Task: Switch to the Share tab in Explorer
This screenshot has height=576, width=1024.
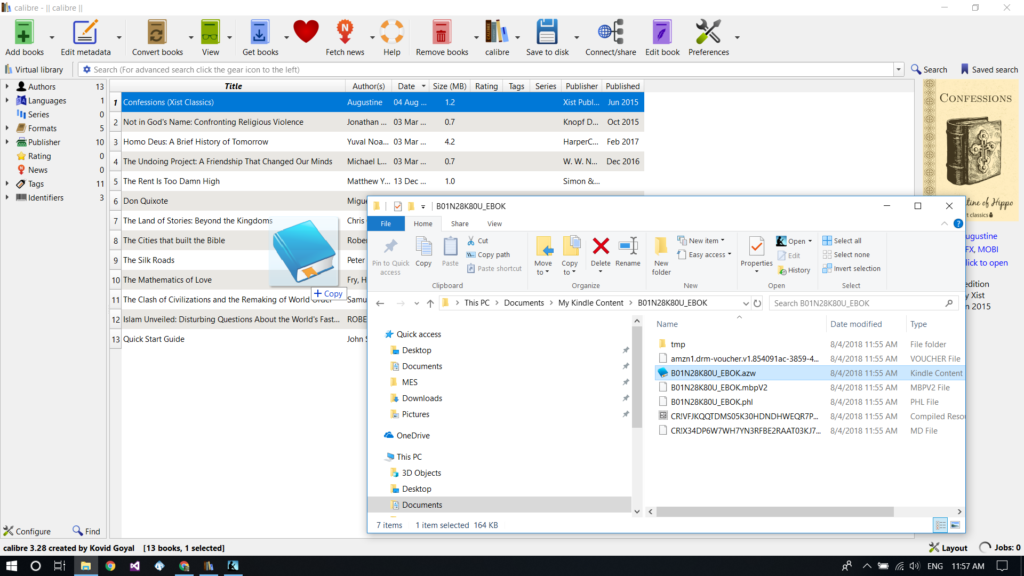Action: [x=459, y=224]
